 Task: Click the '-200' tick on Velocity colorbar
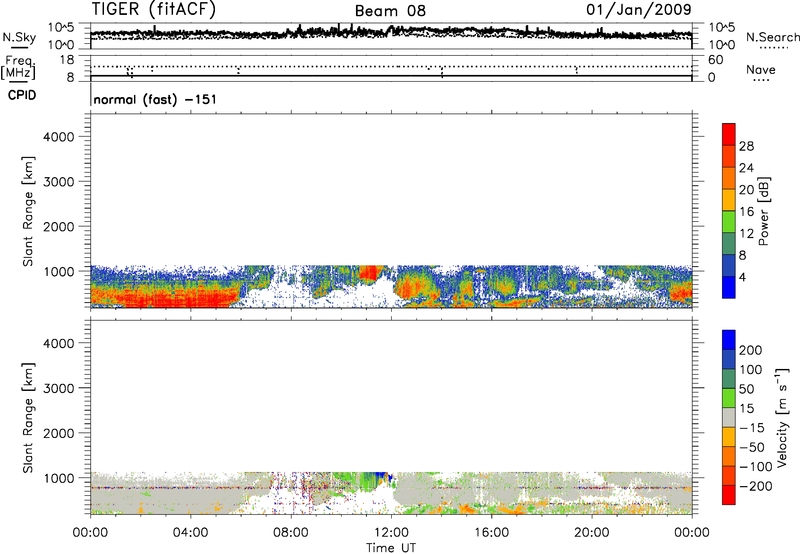pos(754,486)
